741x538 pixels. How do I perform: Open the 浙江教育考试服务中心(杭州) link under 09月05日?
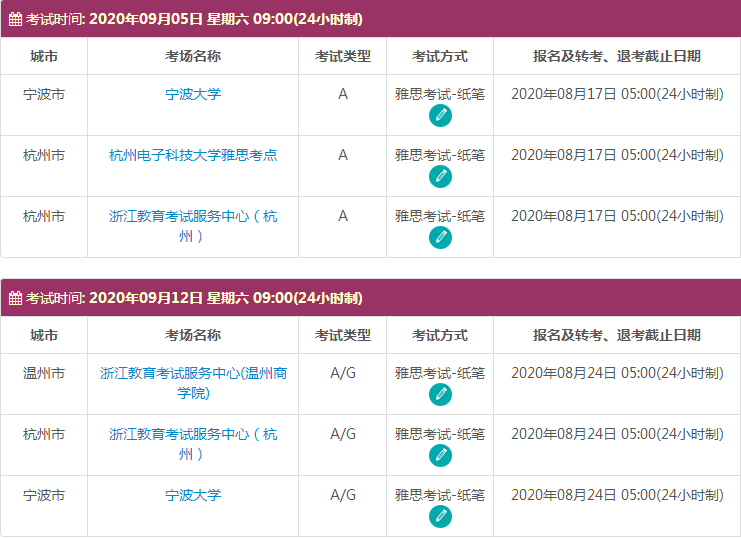tap(193, 226)
